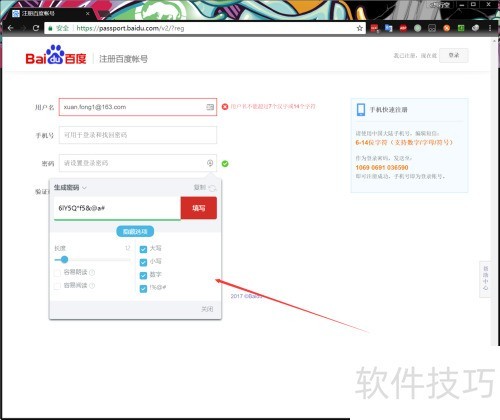This screenshot has width=500, height=420.
Task: Open the Chrome three-dot menu
Action: (x=490, y=28)
